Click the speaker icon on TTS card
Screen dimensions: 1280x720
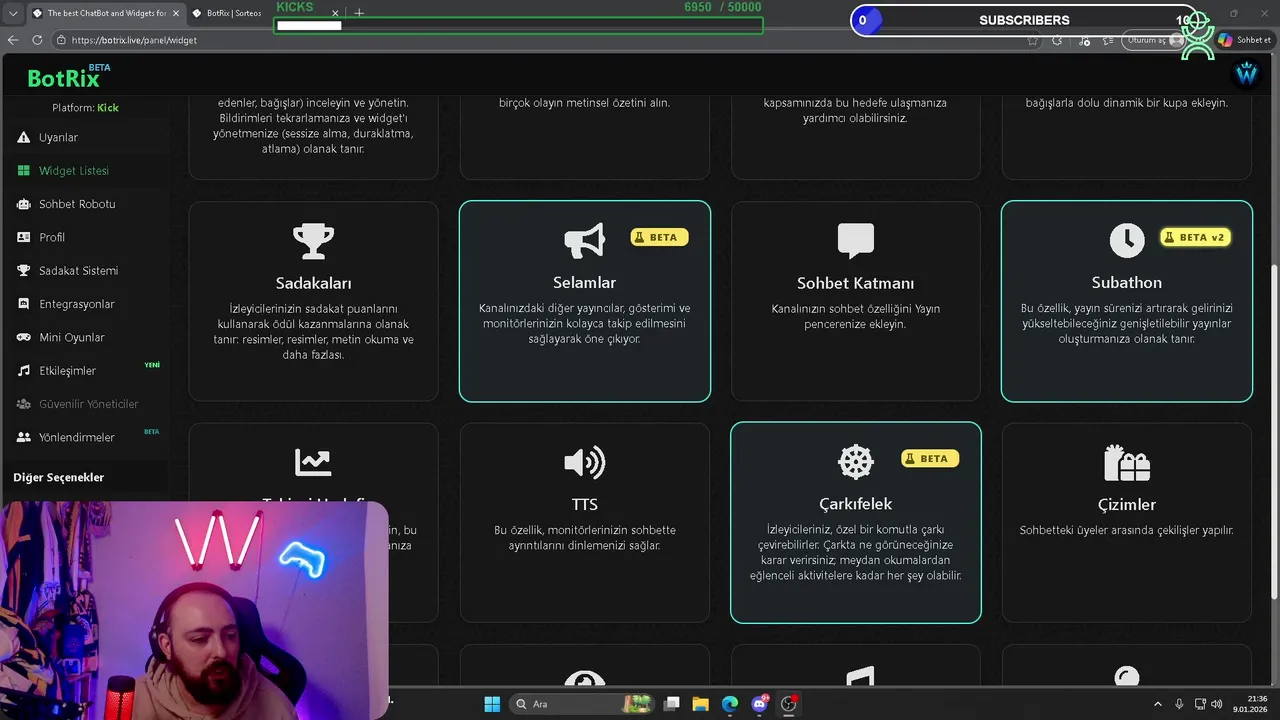[x=585, y=462]
